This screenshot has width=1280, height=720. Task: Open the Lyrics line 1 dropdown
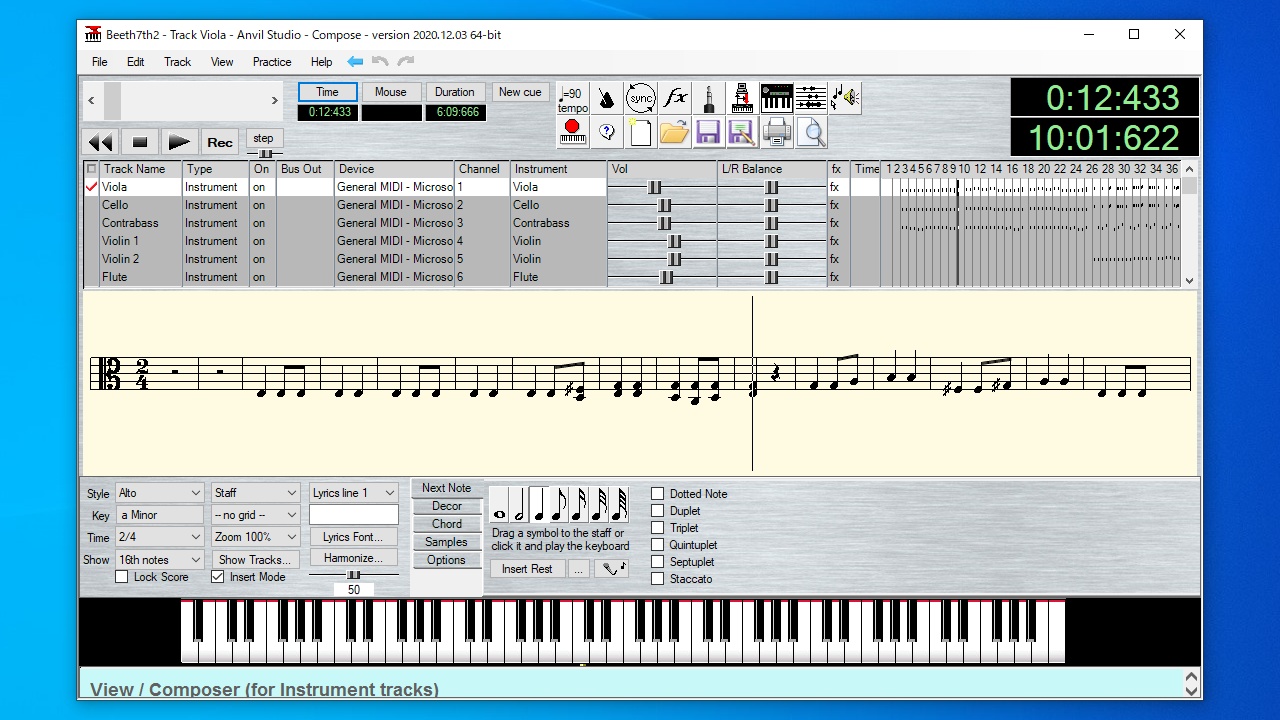click(353, 493)
